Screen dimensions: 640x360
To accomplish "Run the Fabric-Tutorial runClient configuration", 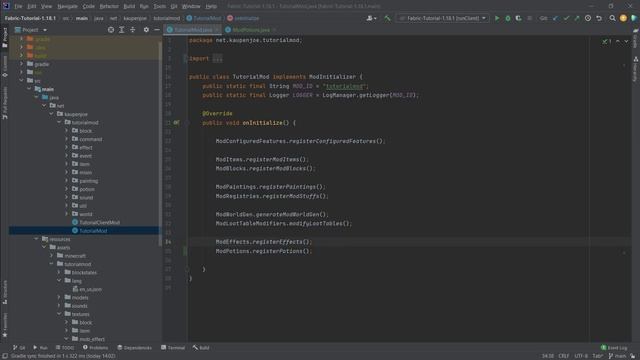I will [x=497, y=18].
